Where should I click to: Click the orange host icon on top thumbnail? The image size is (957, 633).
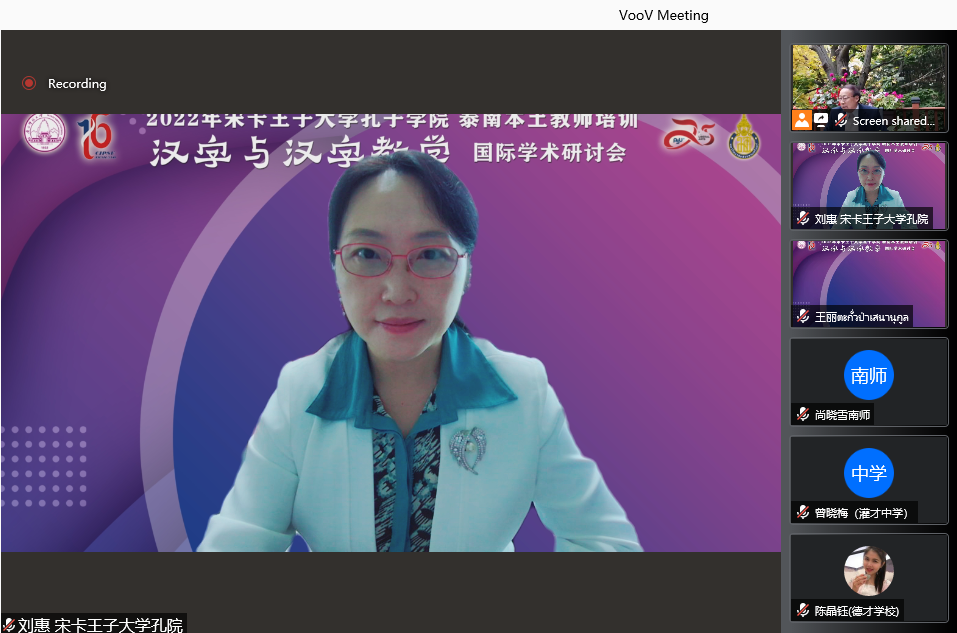[802, 120]
